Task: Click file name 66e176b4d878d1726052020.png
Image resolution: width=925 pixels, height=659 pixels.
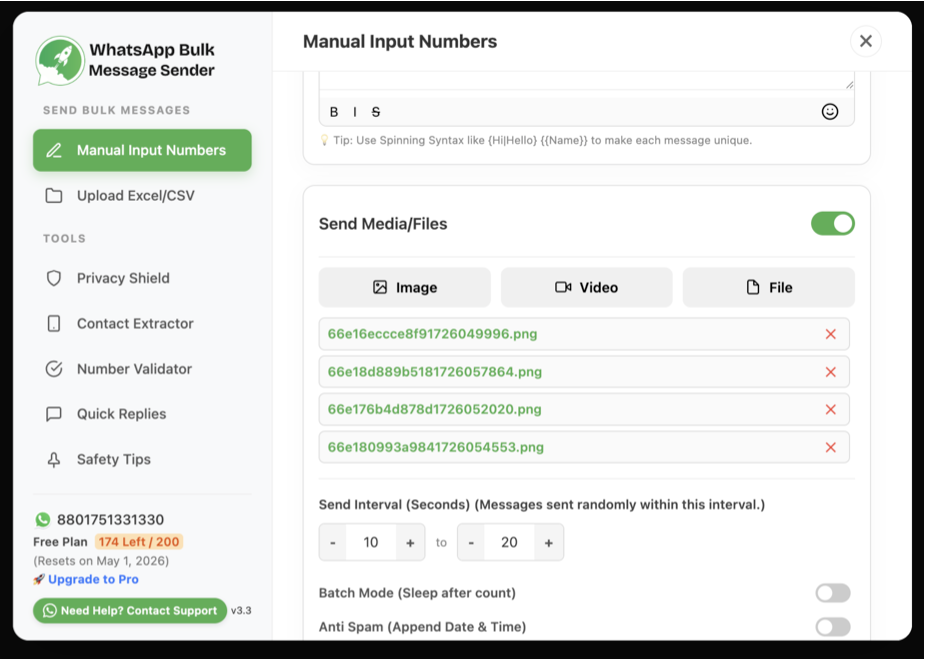Action: click(435, 409)
